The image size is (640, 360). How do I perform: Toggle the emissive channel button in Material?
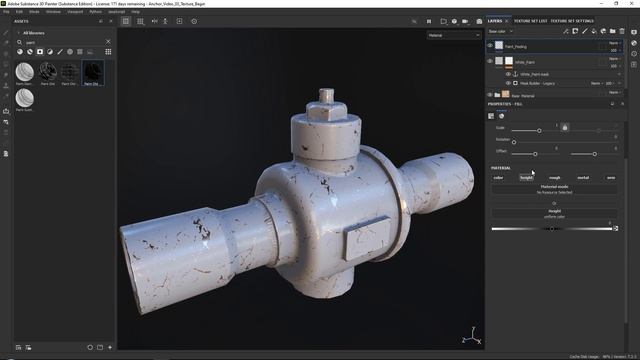point(611,178)
